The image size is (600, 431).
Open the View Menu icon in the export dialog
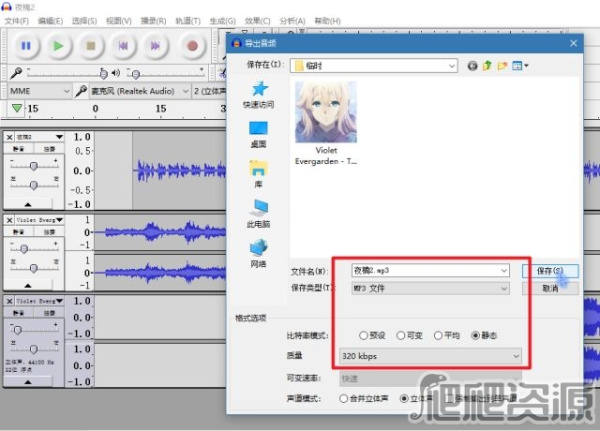(x=520, y=66)
